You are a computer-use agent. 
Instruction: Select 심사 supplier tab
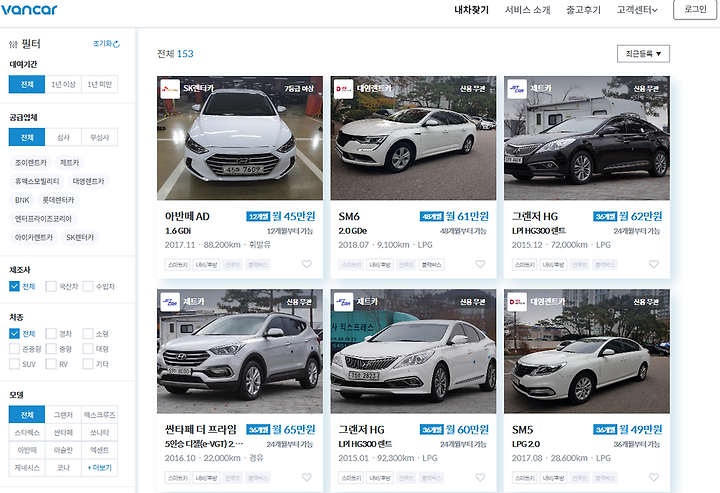point(63,137)
